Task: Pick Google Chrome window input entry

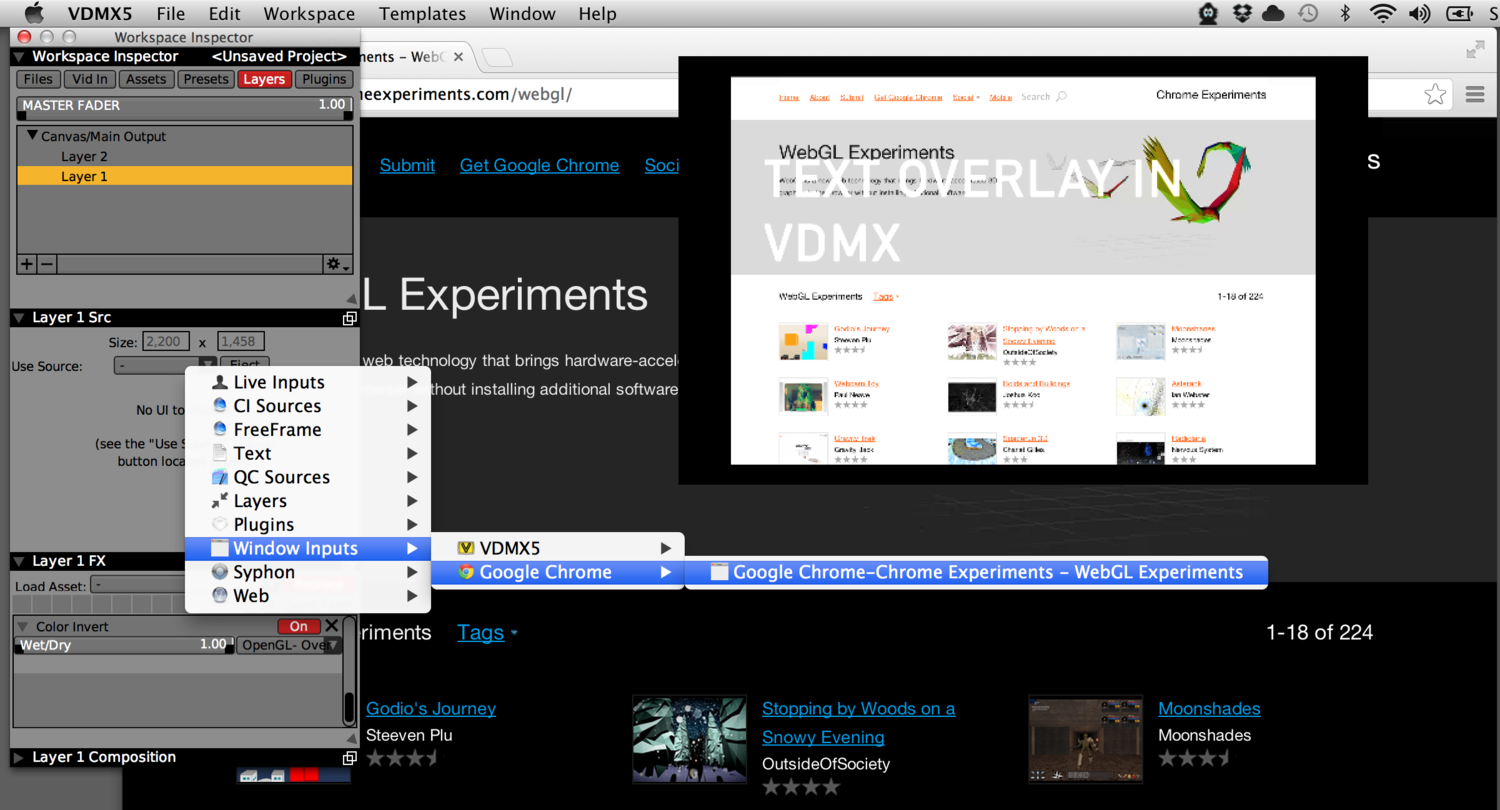Action: point(558,572)
